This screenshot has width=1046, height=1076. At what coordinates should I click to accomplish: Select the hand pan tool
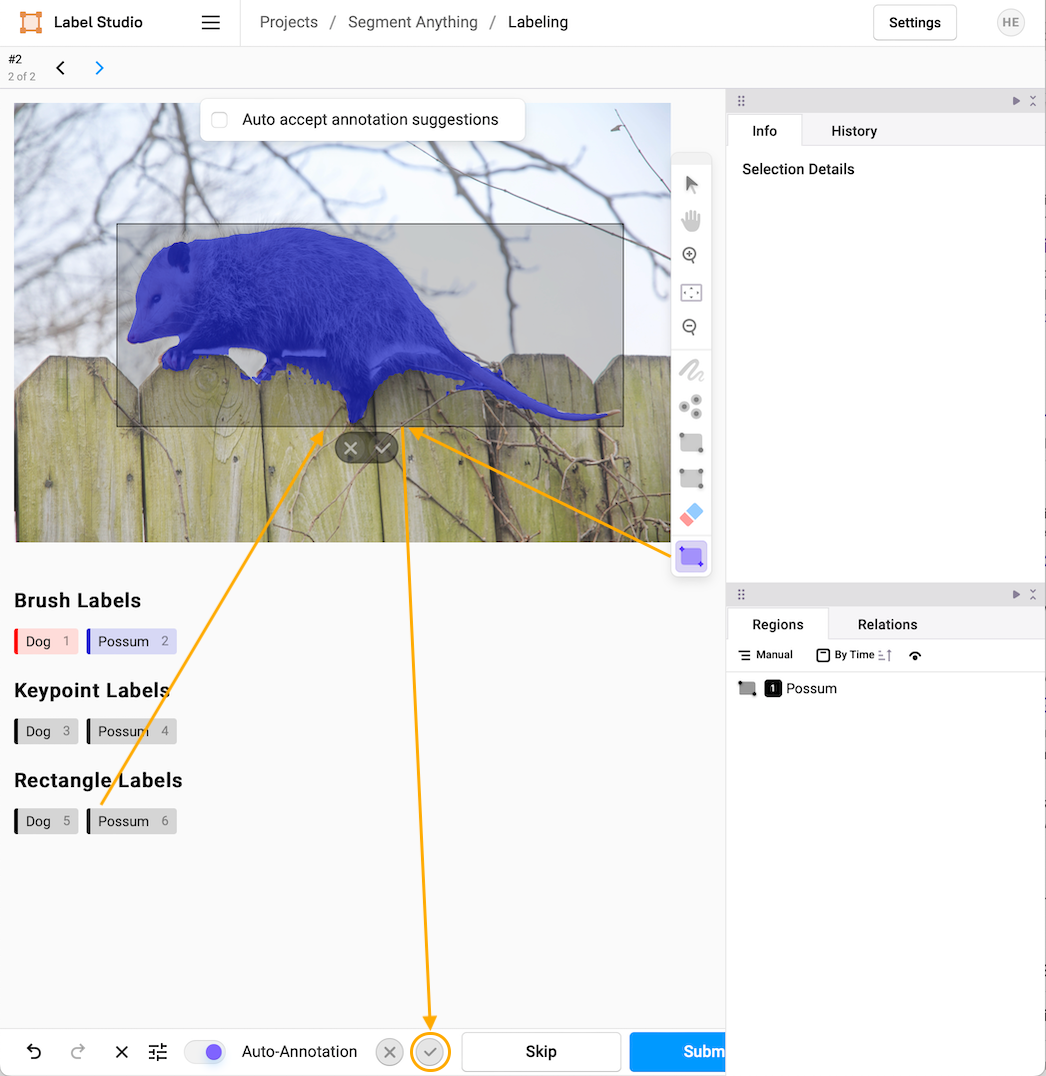[x=691, y=220]
